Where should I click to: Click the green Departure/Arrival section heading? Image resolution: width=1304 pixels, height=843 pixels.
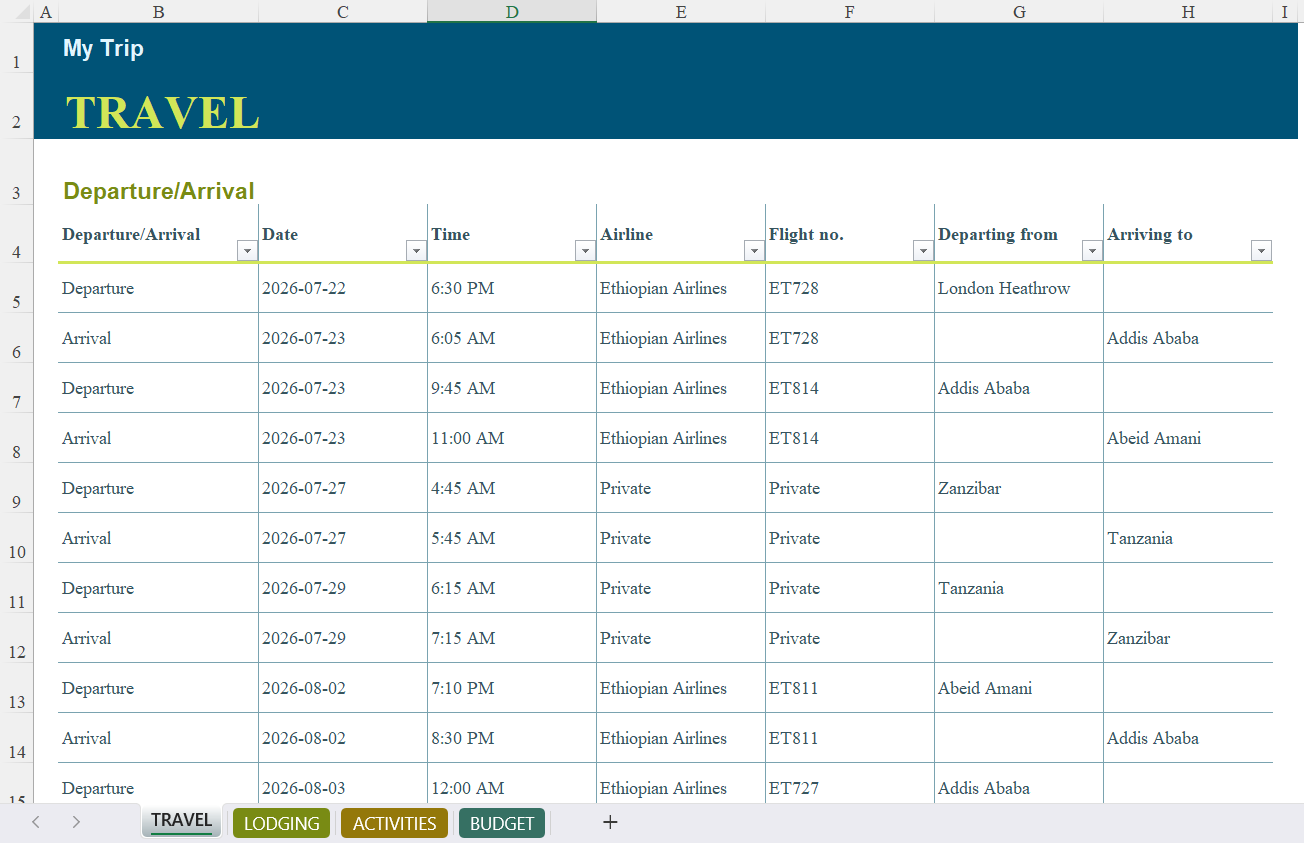pyautogui.click(x=159, y=191)
